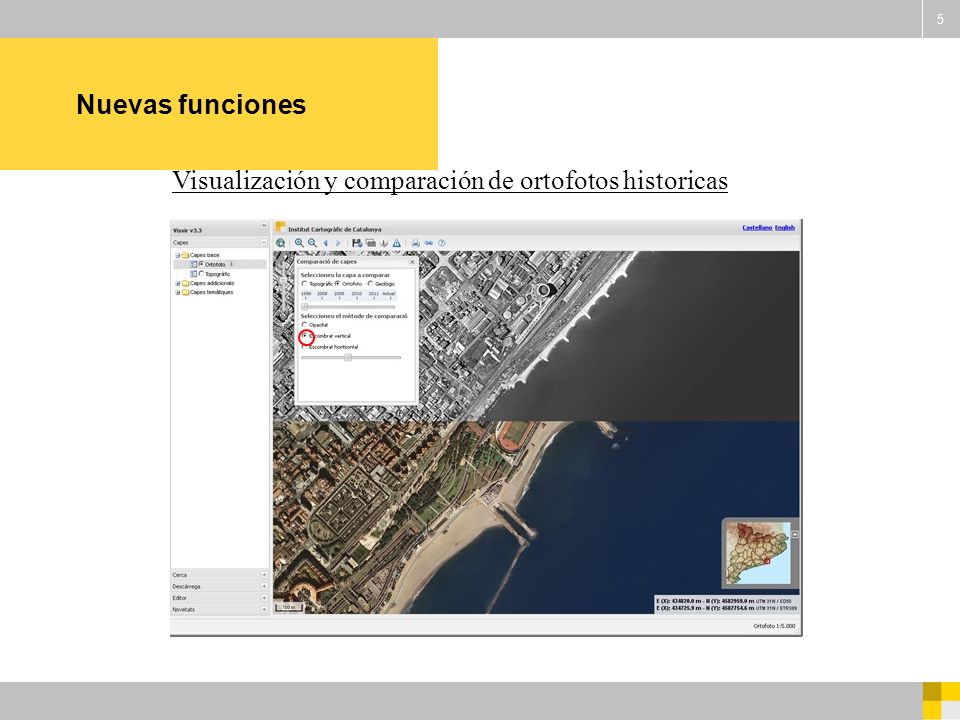Image resolution: width=960 pixels, height=720 pixels.
Task: Click the print icon in toolbar
Action: [x=416, y=243]
